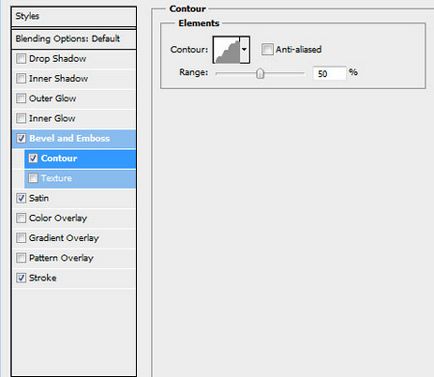Turn off the Stroke checkbox
The height and width of the screenshot is (377, 434).
click(x=21, y=278)
